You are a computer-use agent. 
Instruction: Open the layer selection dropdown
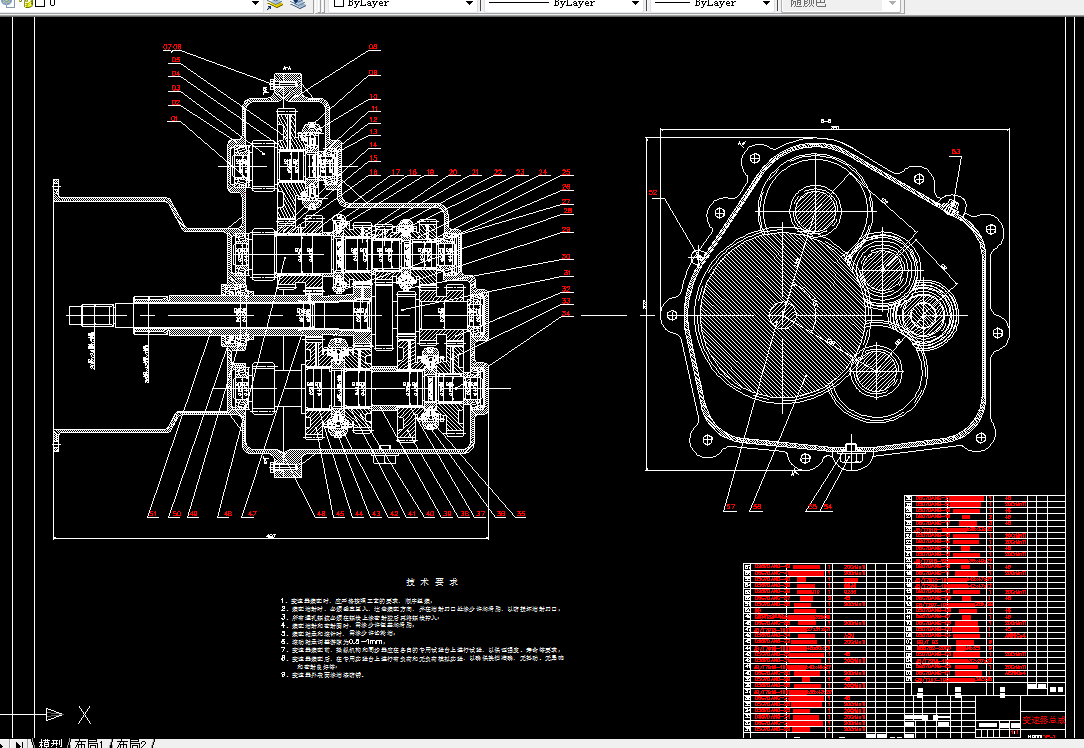[255, 5]
